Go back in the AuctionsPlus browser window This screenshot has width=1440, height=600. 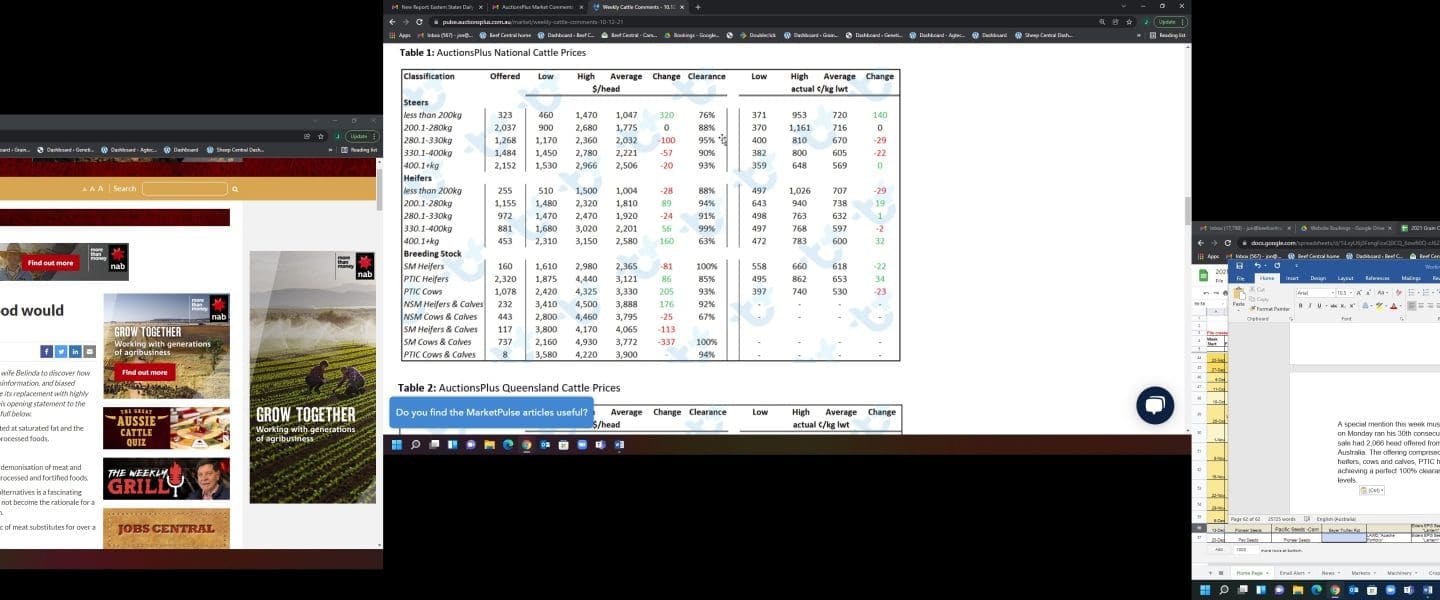[x=393, y=21]
